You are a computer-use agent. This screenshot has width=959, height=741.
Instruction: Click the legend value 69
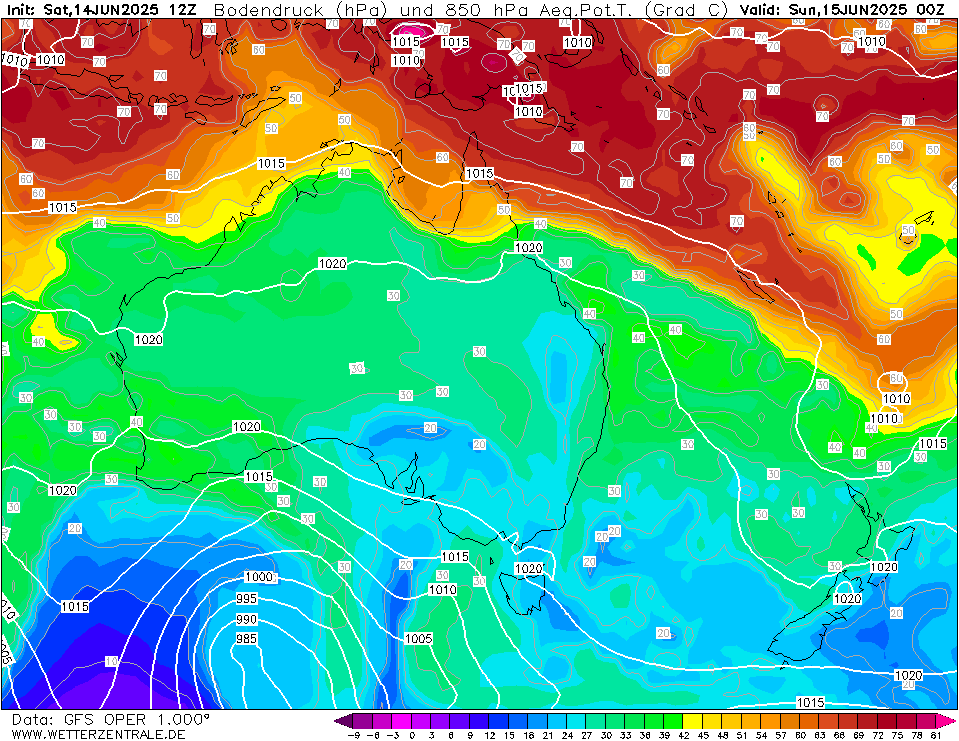(859, 735)
